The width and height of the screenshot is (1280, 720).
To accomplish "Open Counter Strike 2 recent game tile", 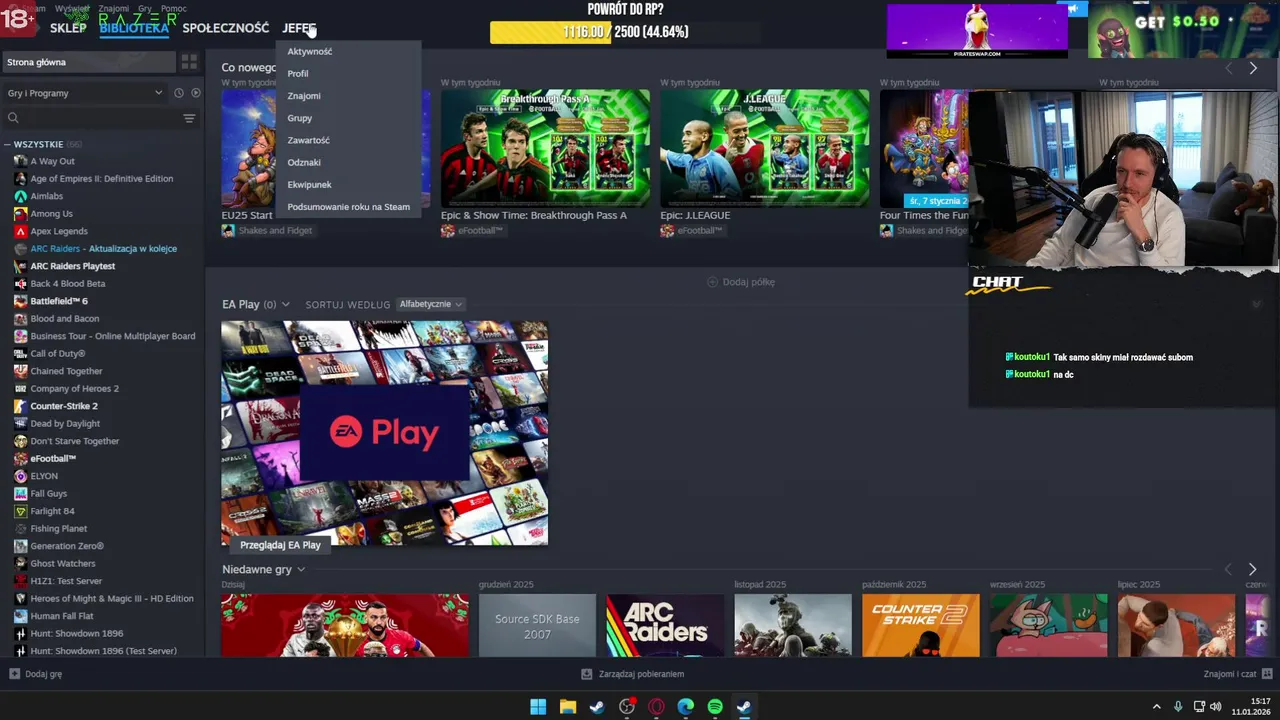I will tap(921, 626).
